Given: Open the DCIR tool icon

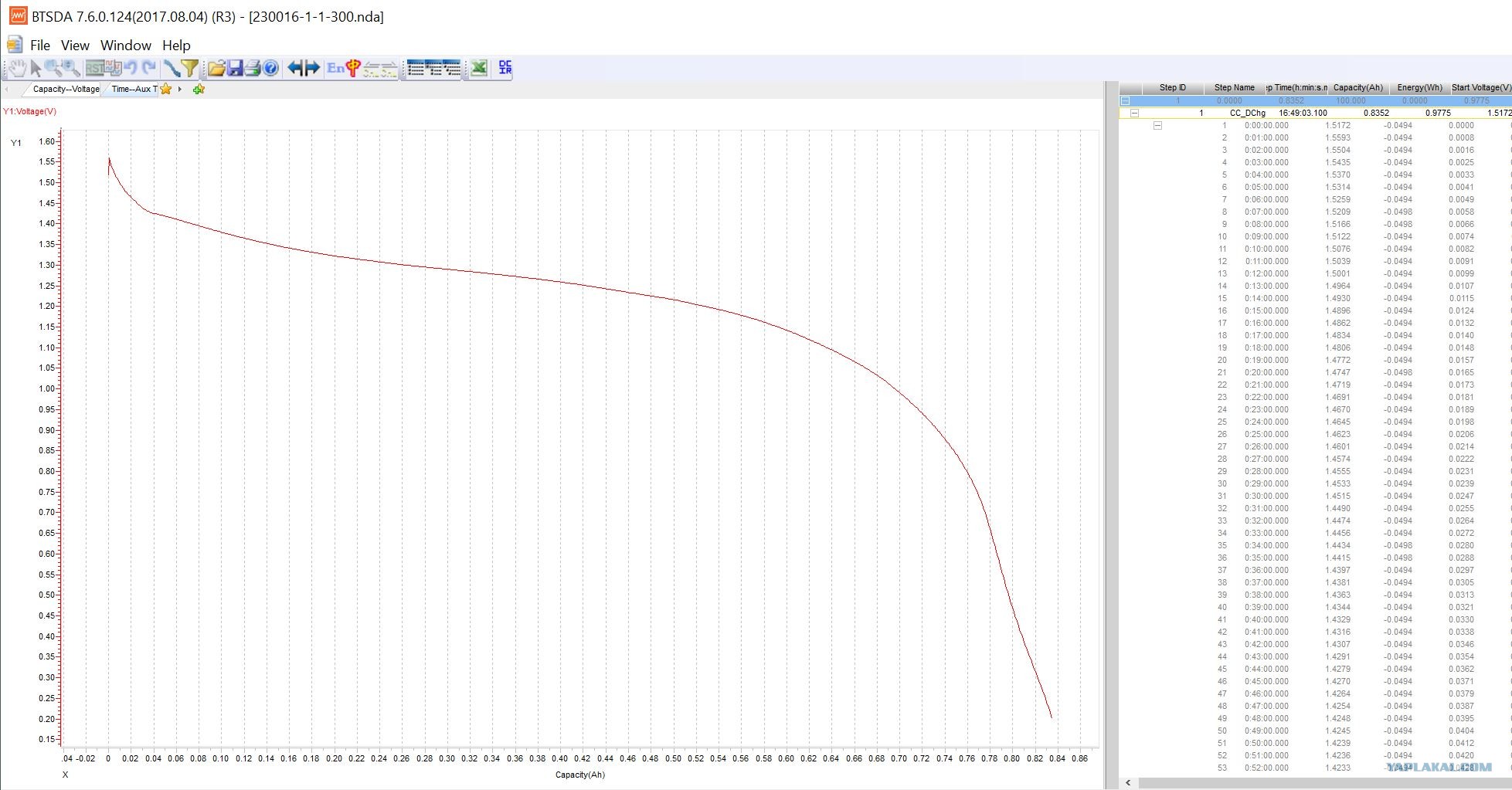Looking at the screenshot, I should (505, 68).
